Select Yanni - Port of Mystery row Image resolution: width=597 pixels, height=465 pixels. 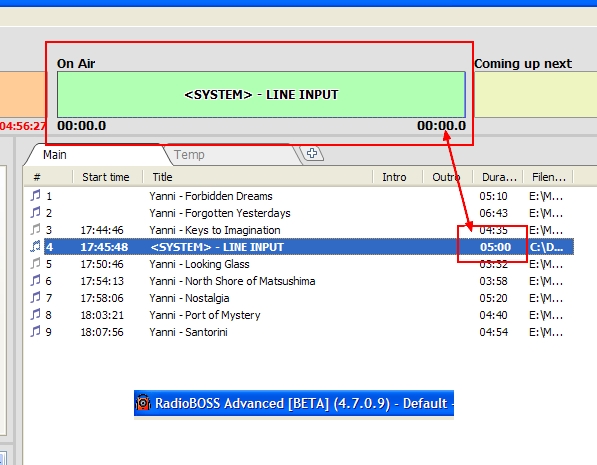299,315
